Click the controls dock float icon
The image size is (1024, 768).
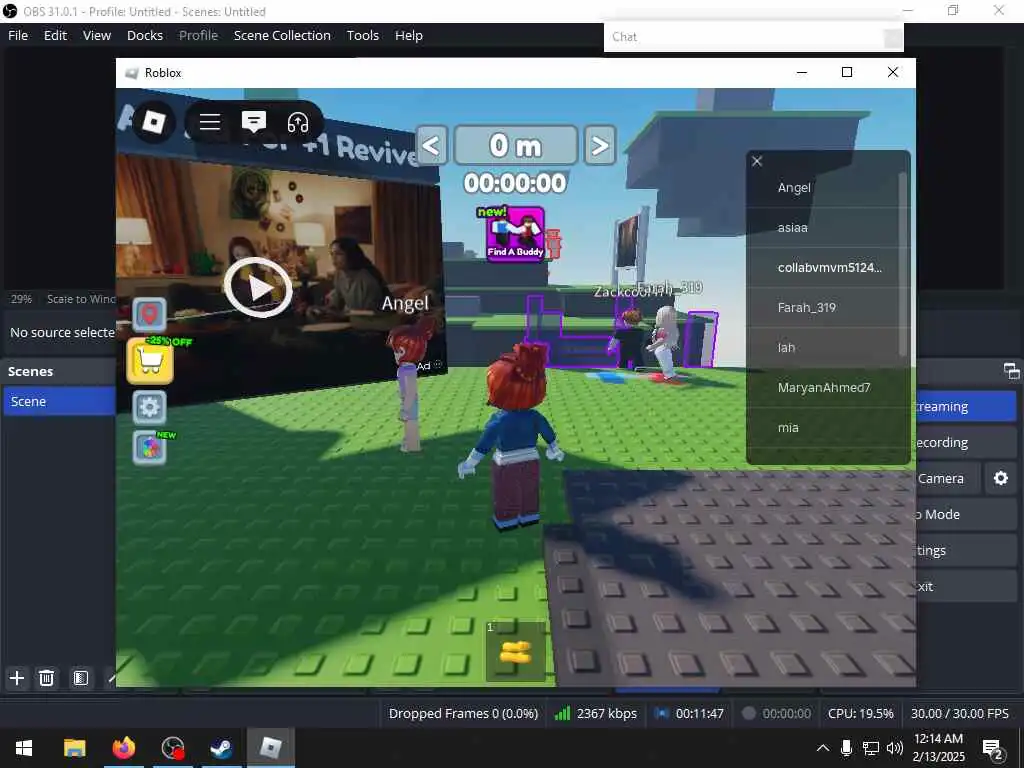pyautogui.click(x=1011, y=371)
